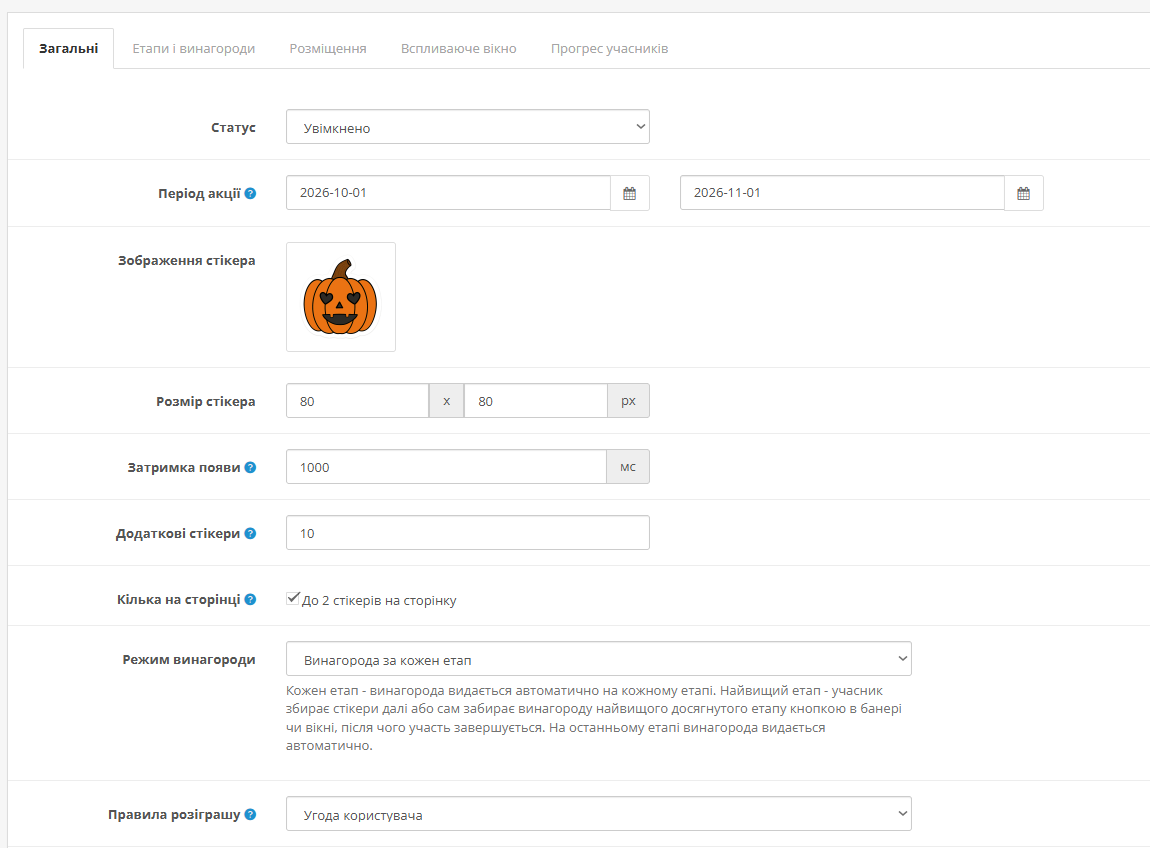1150x848 pixels.
Task: Click the 'Режим винагороди' label
Action: 188,659
